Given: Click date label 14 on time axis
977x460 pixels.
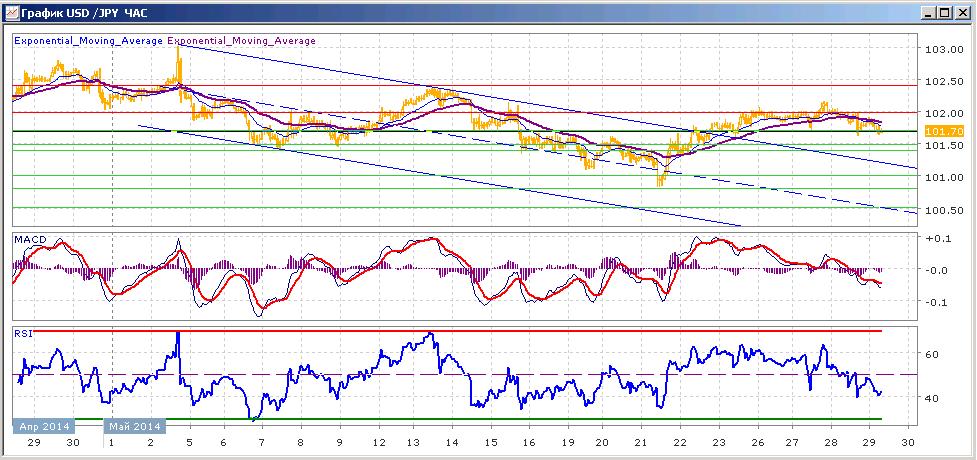Looking at the screenshot, I should click(452, 443).
